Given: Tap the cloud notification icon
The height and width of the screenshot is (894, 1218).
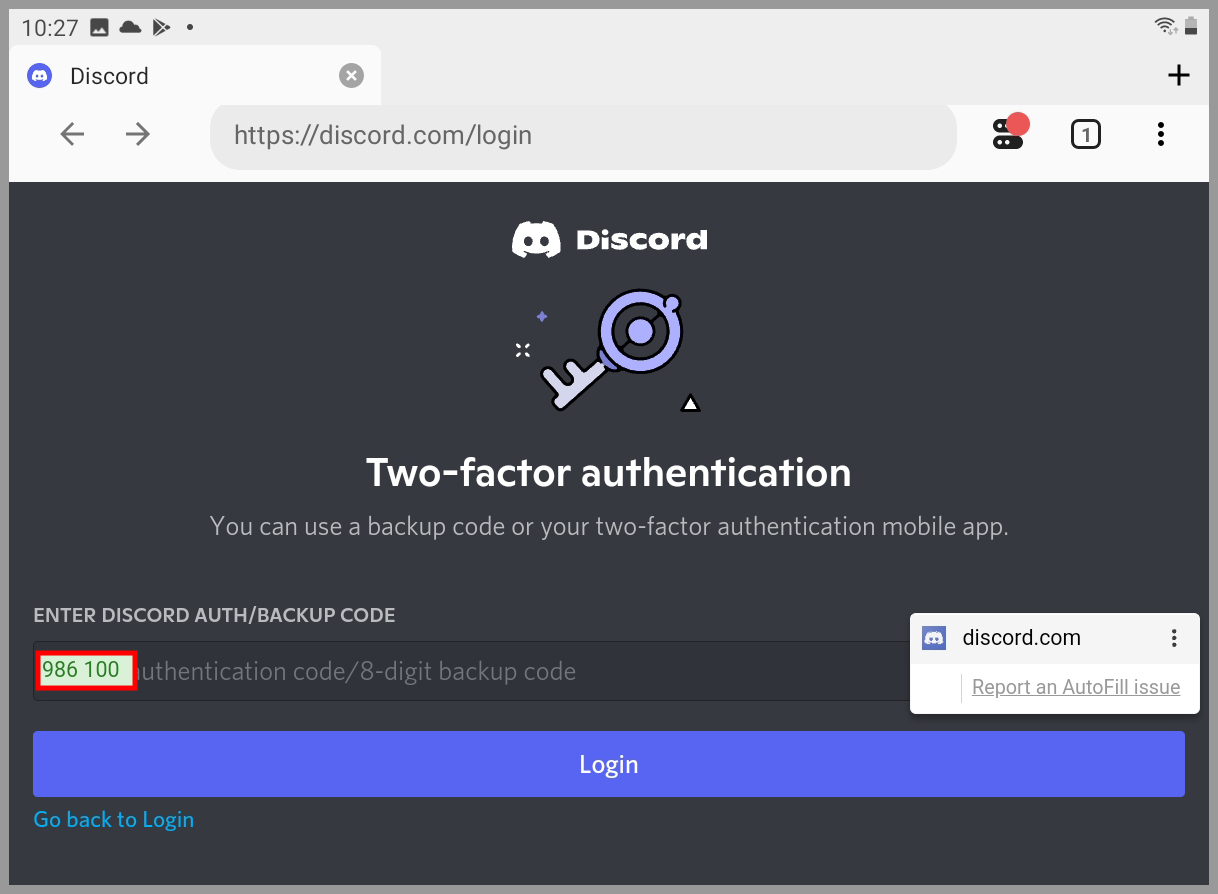Looking at the screenshot, I should click(130, 28).
